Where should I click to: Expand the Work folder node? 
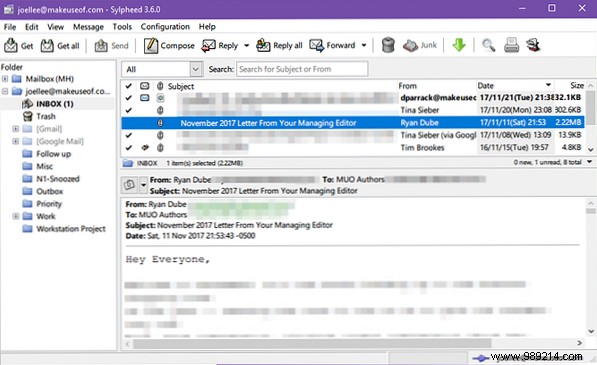tap(16, 216)
